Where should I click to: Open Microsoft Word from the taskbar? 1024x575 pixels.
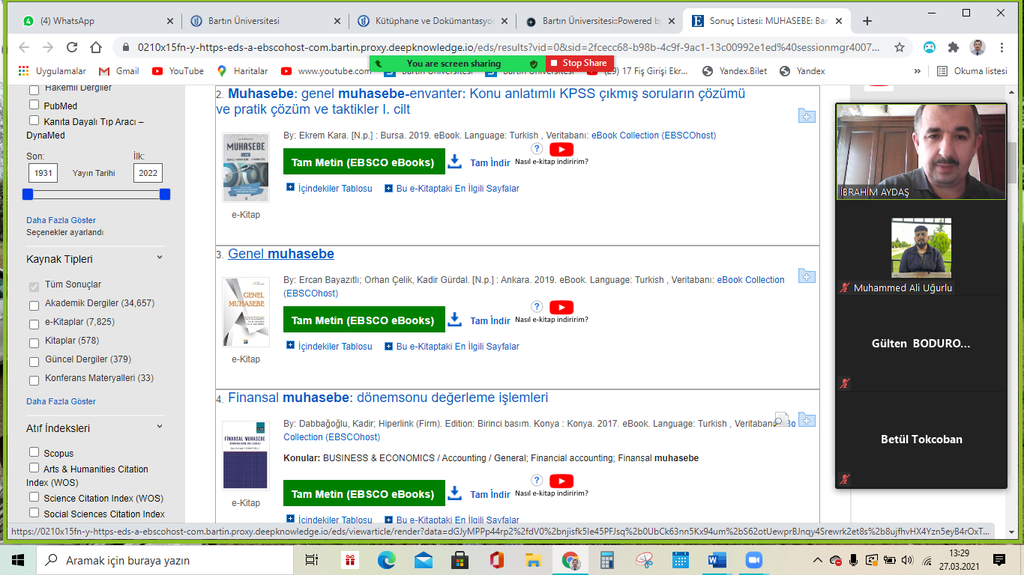(x=716, y=560)
